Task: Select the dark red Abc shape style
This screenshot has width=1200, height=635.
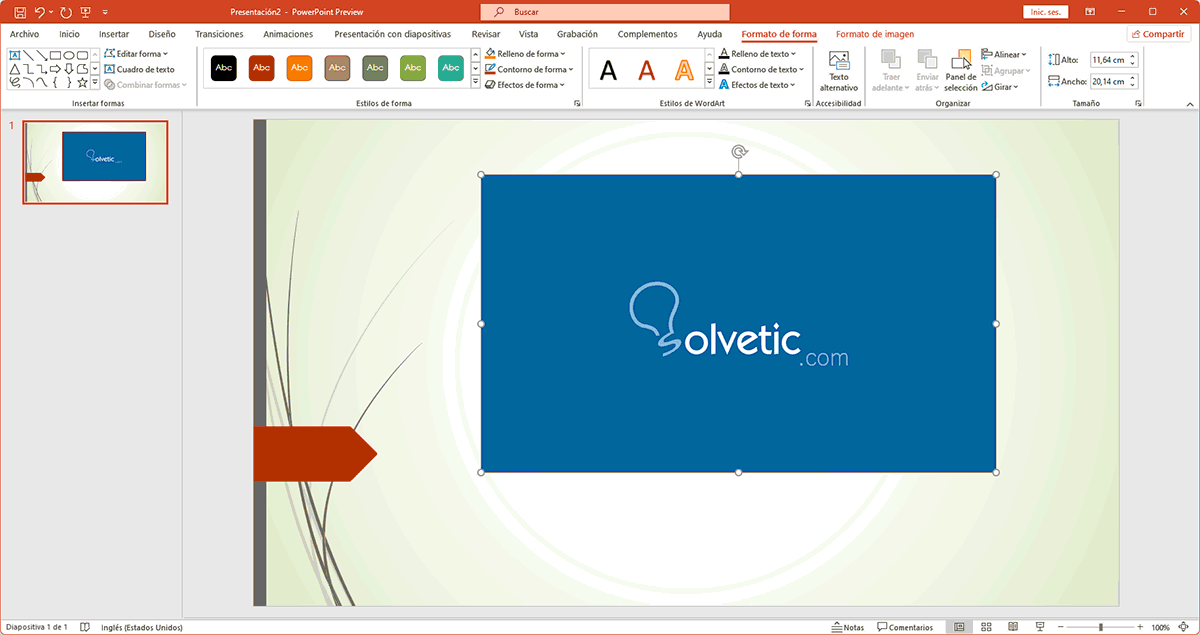Action: click(x=261, y=68)
